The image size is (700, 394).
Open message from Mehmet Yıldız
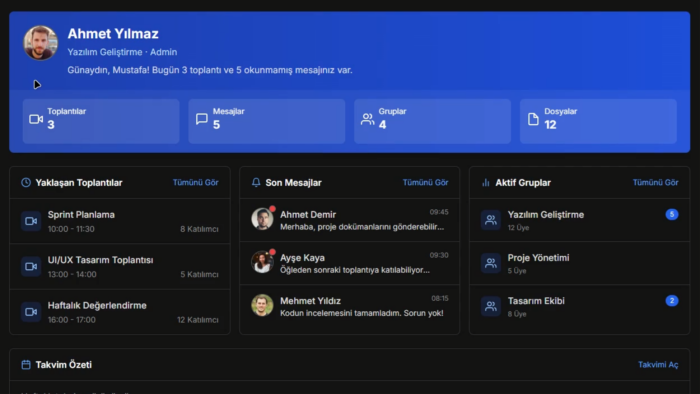tap(350, 307)
